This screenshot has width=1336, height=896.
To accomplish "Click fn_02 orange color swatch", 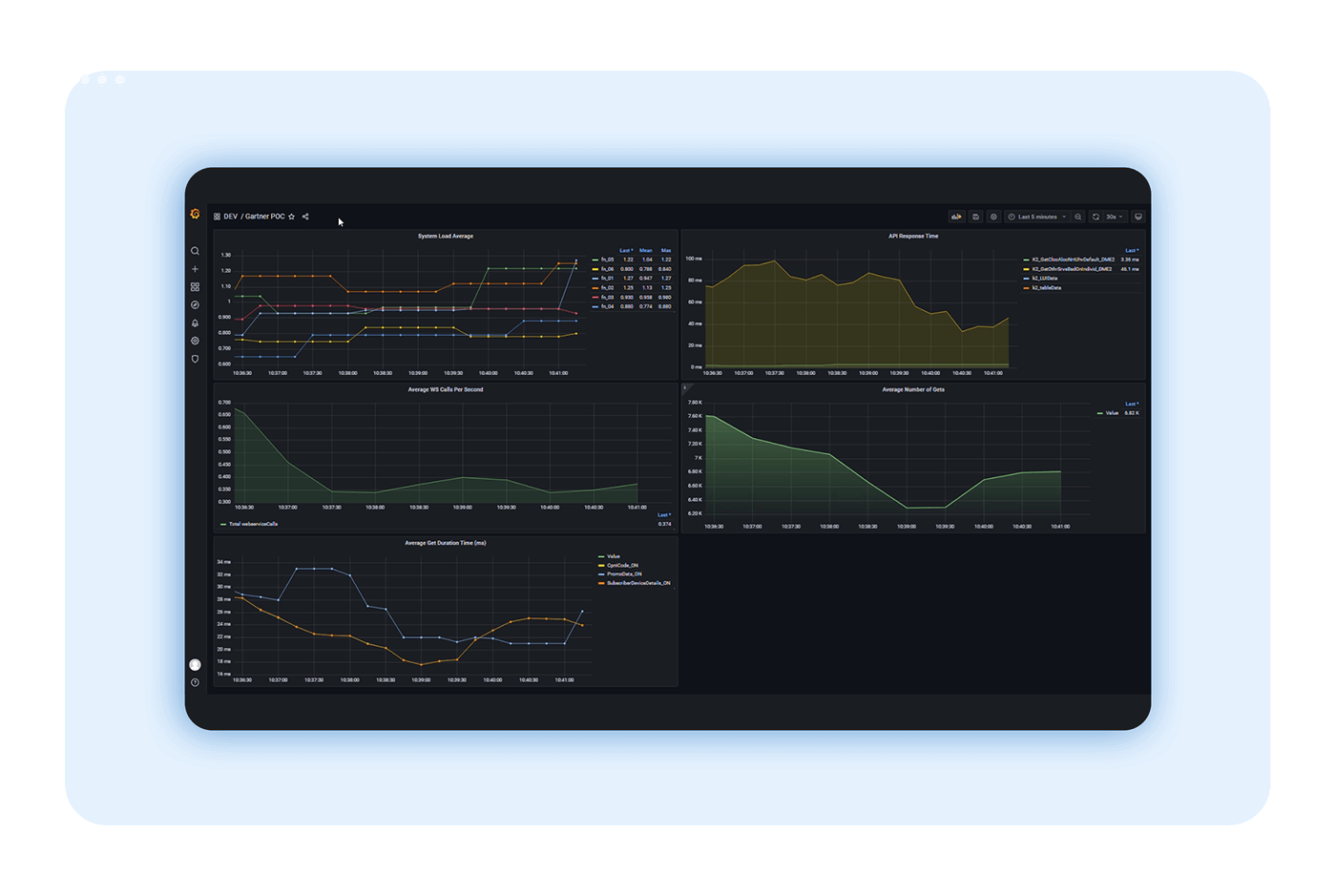I will coord(595,287).
